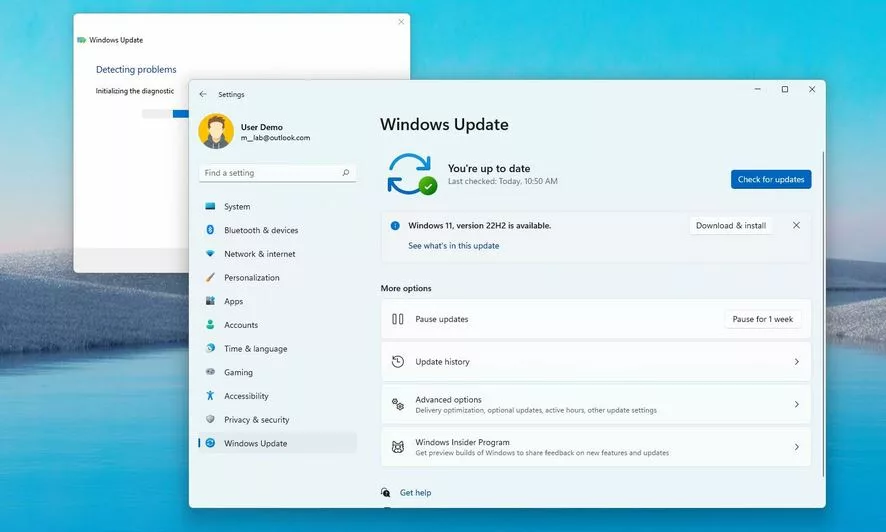Click the Find a setting search box

tap(277, 173)
